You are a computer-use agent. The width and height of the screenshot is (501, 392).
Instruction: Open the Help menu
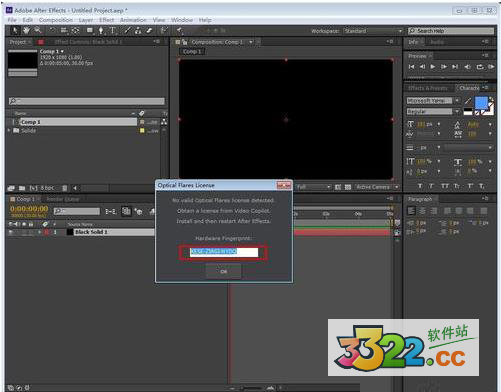[x=205, y=20]
